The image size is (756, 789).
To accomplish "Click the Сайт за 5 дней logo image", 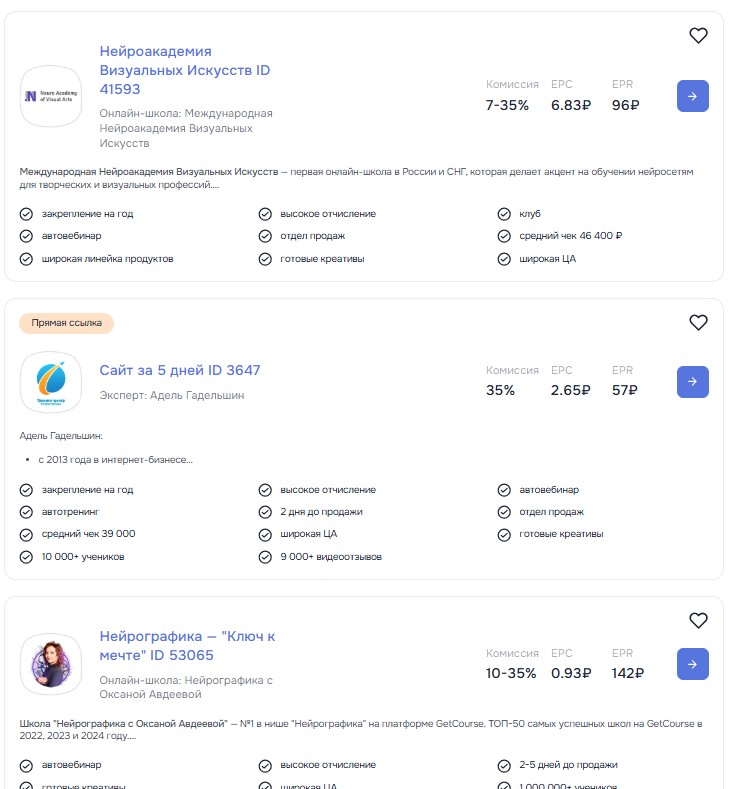I will 51,382.
